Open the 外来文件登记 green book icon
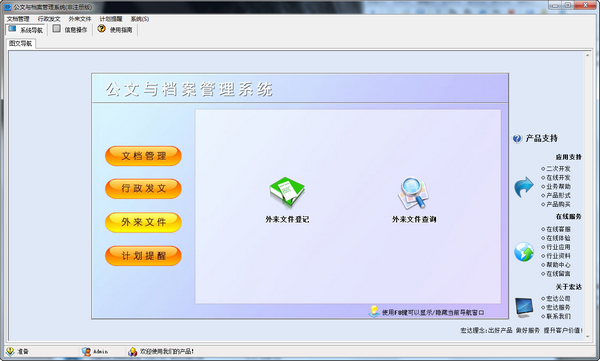 [287, 192]
